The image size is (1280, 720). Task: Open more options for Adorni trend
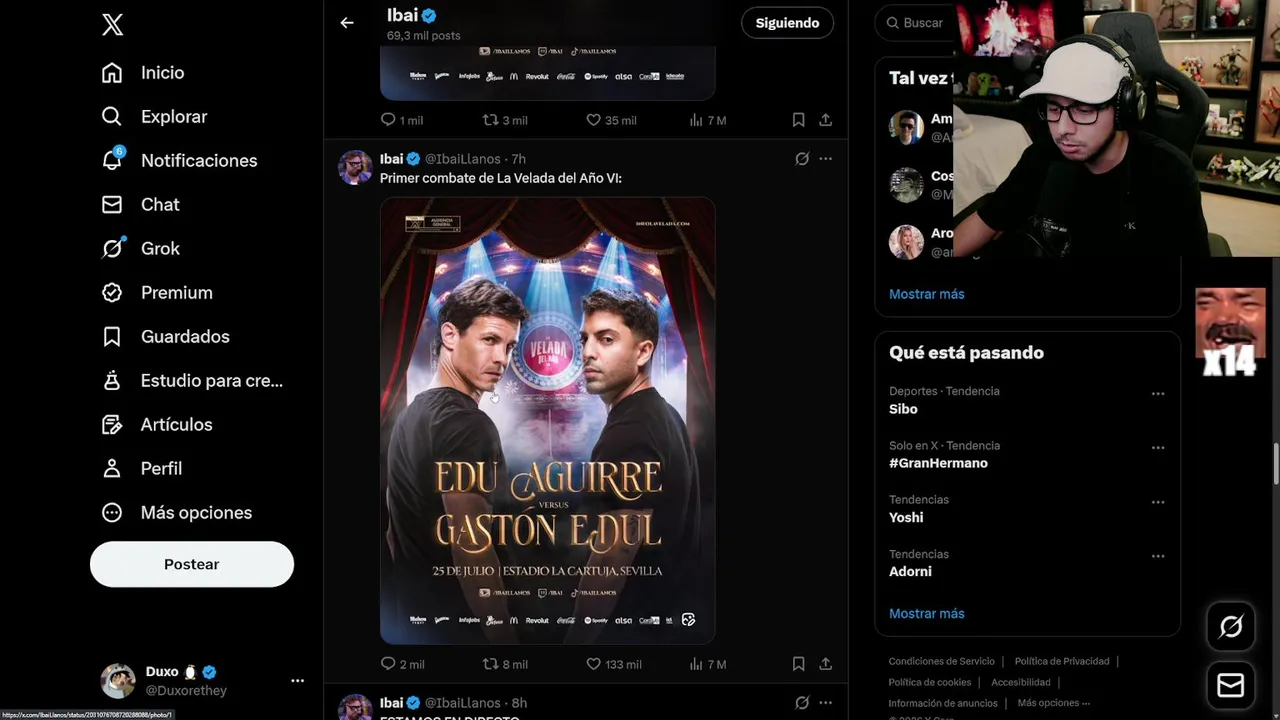tap(1158, 556)
